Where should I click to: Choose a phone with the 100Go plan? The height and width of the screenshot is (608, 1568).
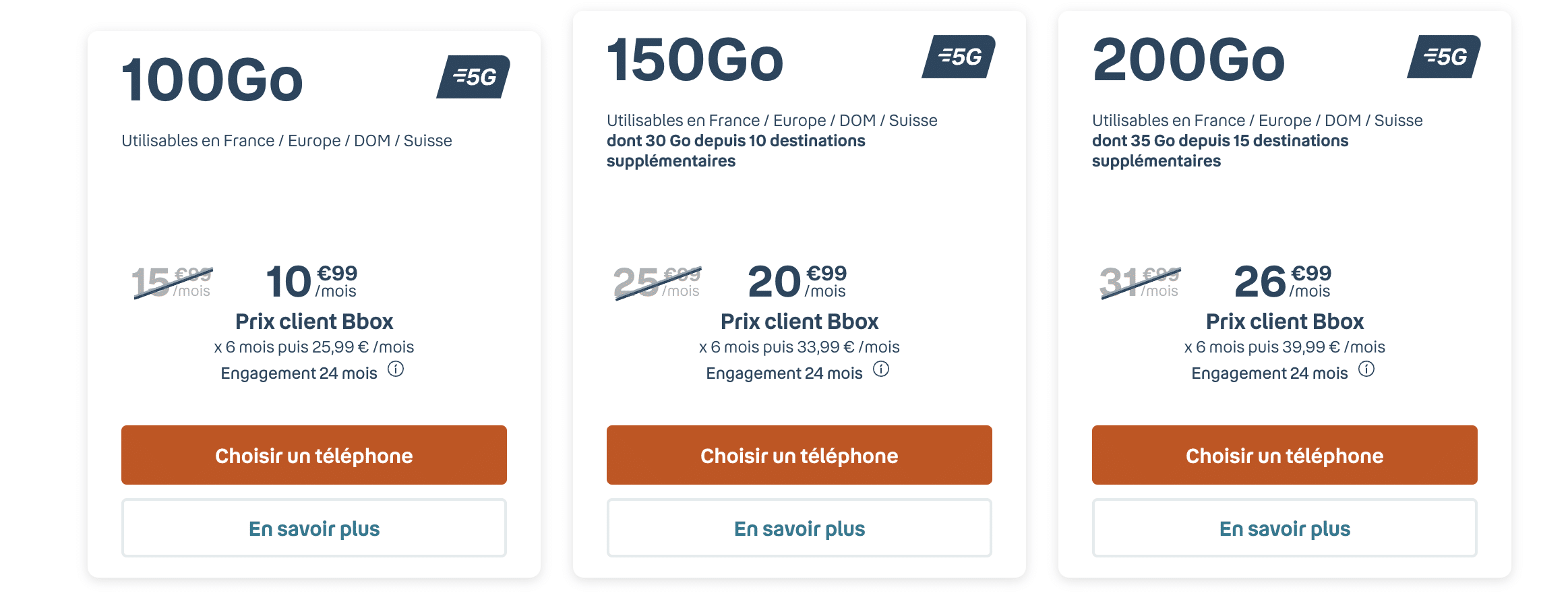point(314,455)
